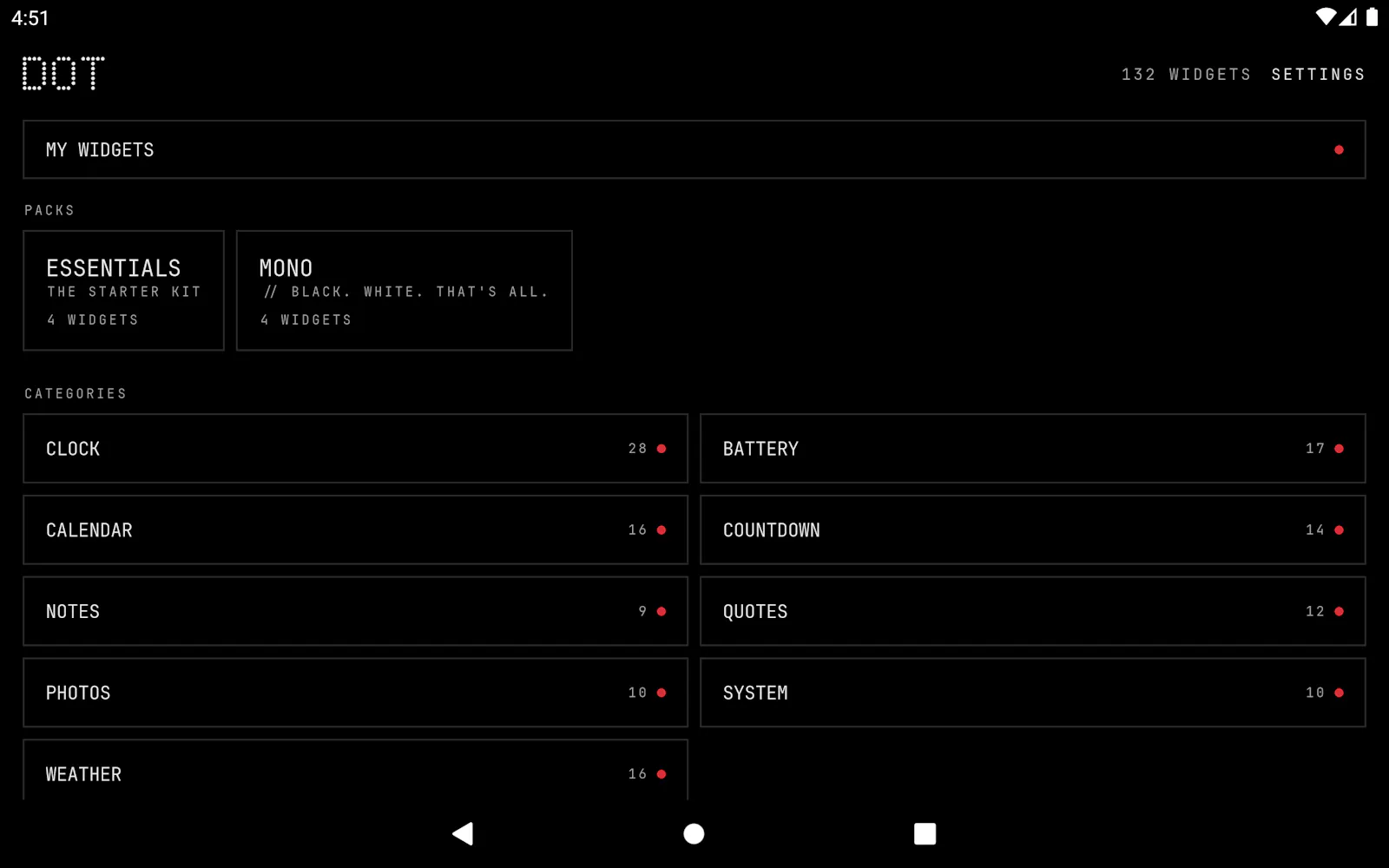Tap the Android home circle button
The height and width of the screenshot is (868, 1389).
tap(694, 834)
